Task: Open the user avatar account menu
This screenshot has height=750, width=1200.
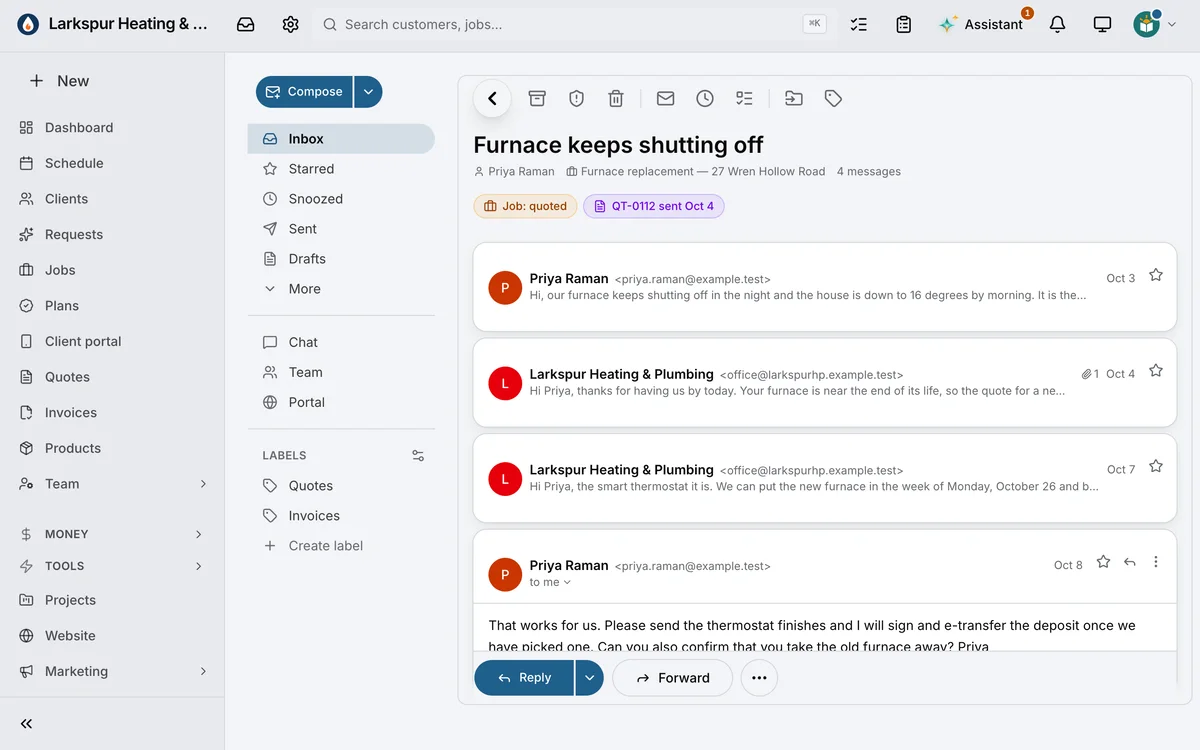Action: [1155, 24]
